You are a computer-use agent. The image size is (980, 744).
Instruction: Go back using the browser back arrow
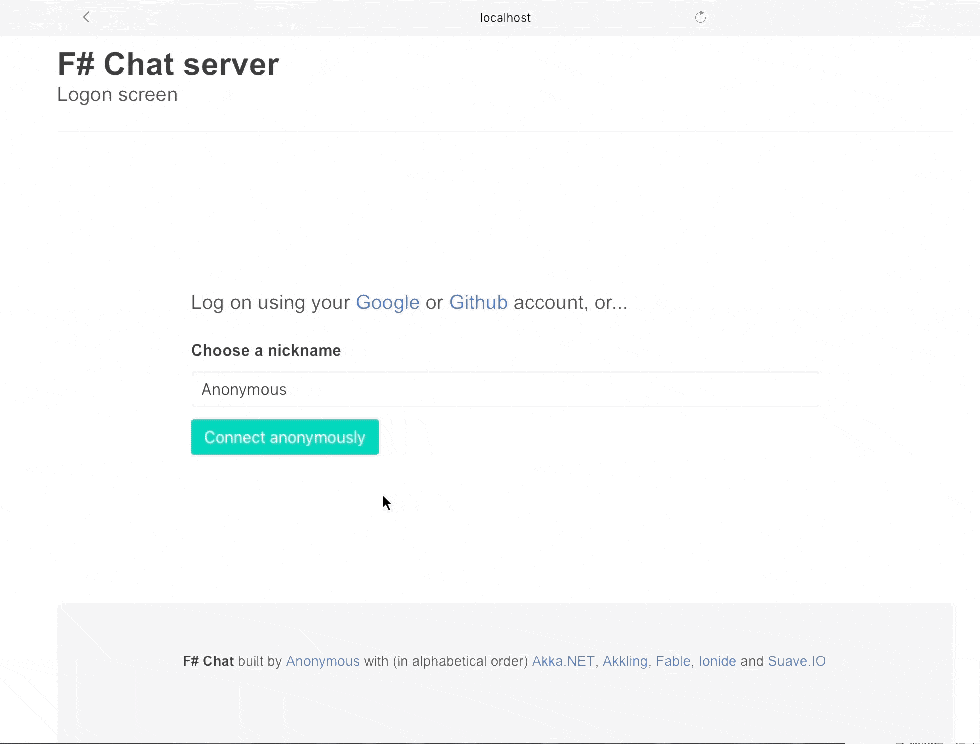[86, 17]
